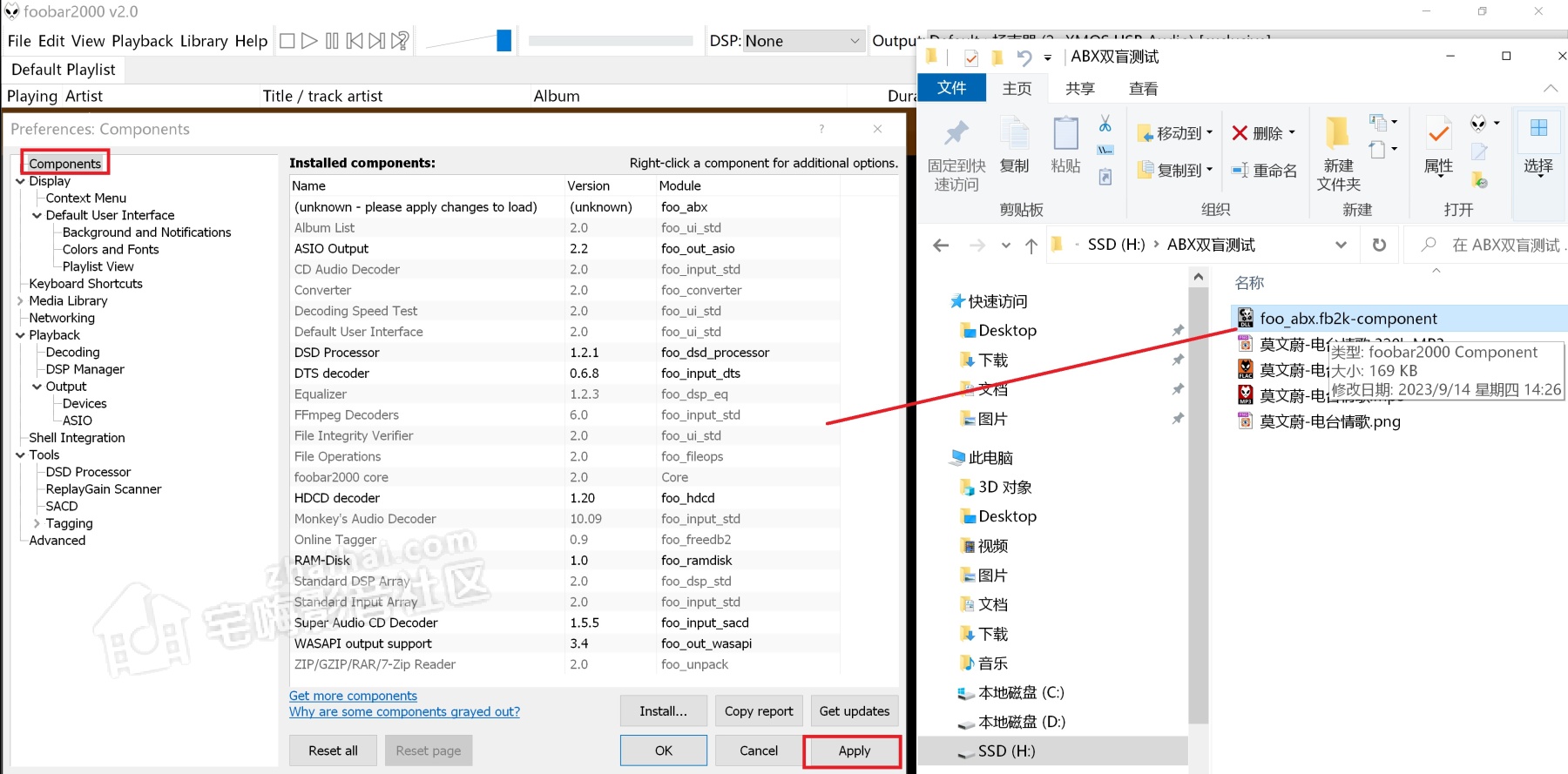Viewport: 1568px width, 774px height.
Task: Select 莫文蔚-电台情歌.png file
Action: (x=1329, y=421)
